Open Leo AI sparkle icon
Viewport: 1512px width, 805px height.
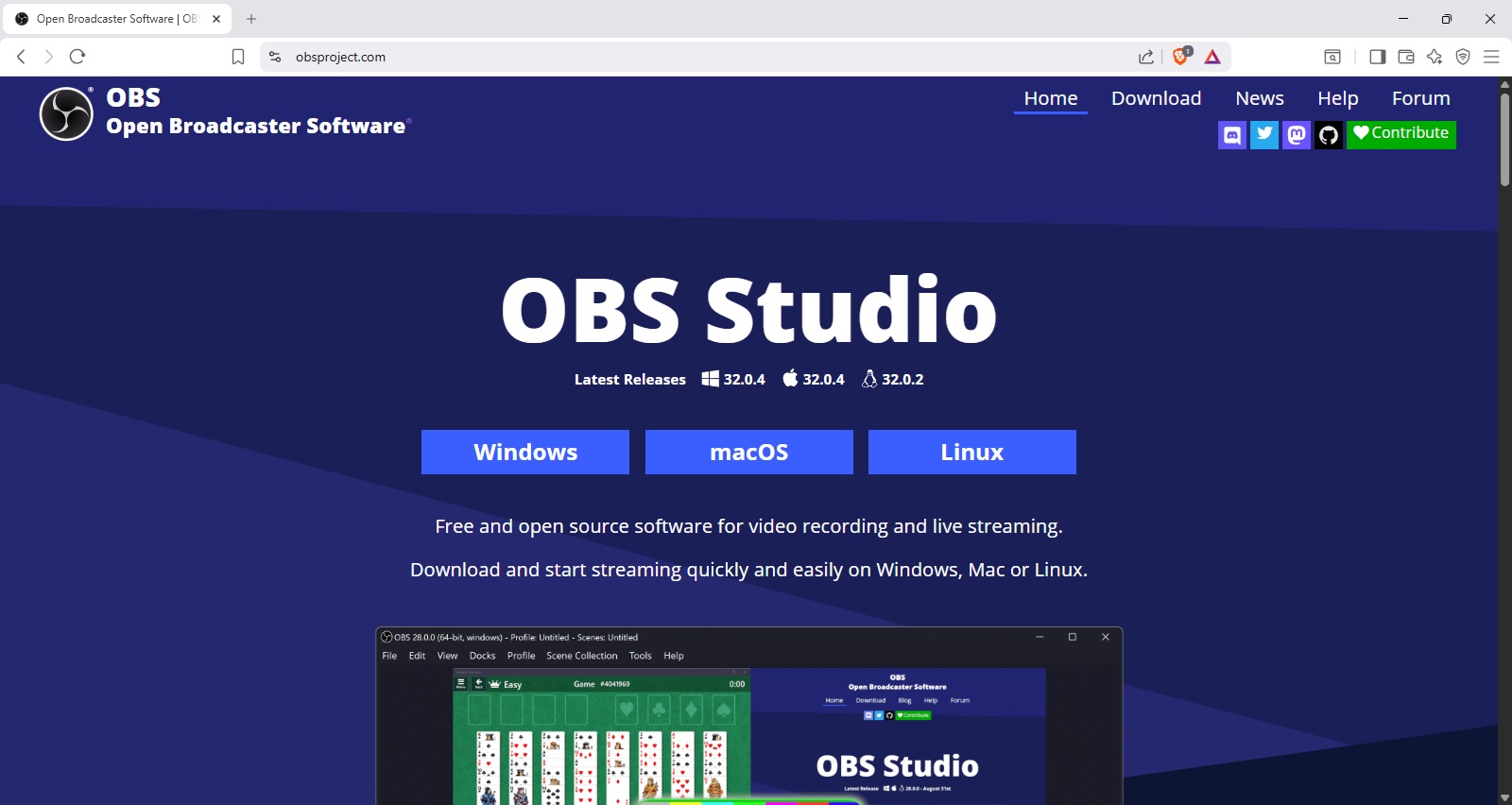(x=1435, y=57)
